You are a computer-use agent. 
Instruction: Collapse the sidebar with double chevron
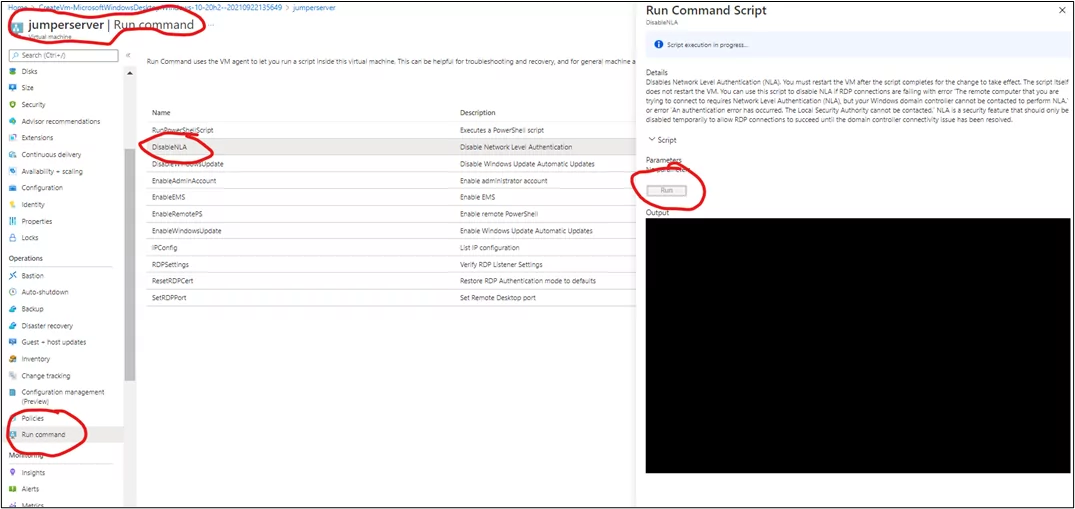tap(128, 55)
